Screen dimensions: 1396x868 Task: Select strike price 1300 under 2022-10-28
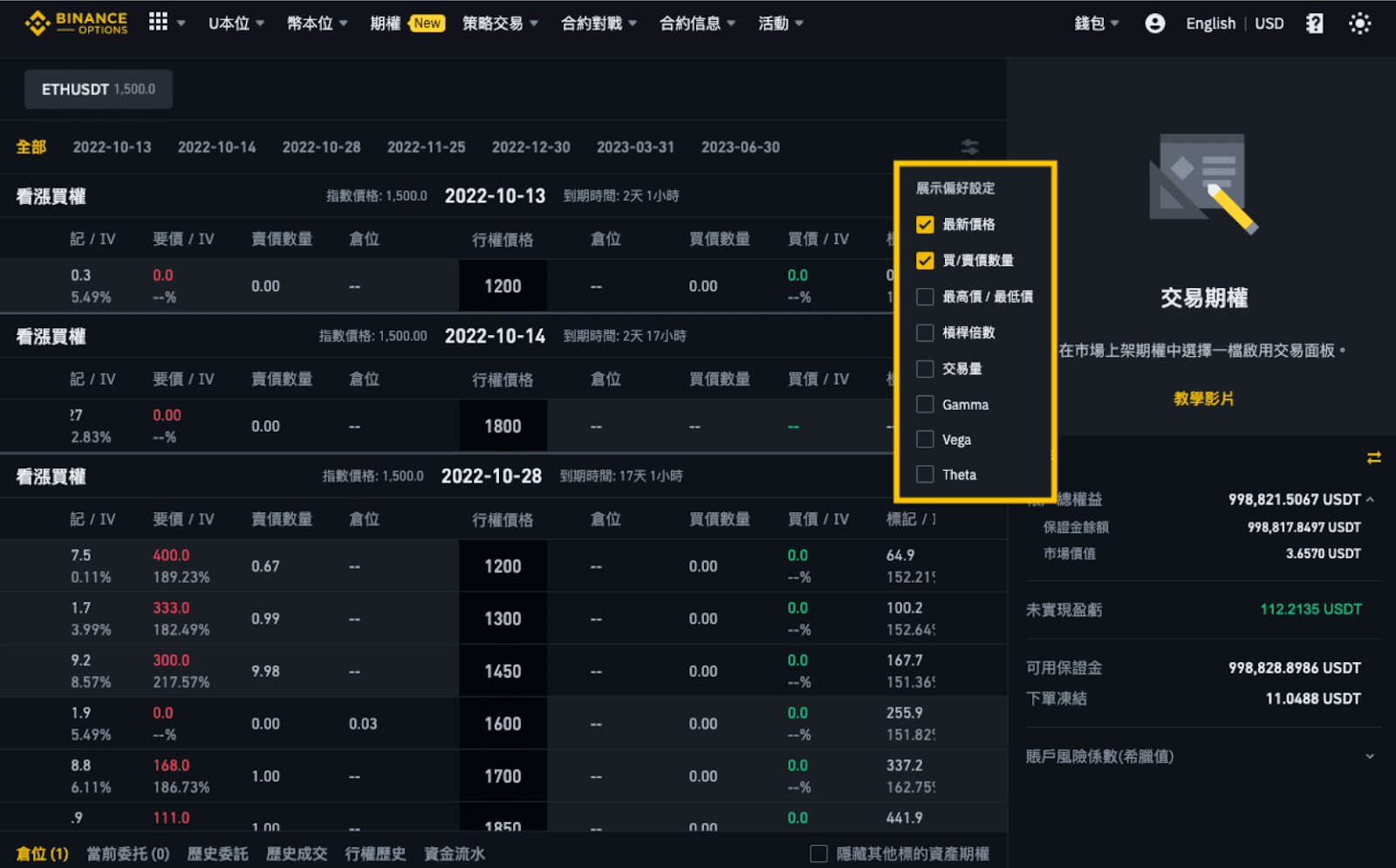pyautogui.click(x=503, y=619)
